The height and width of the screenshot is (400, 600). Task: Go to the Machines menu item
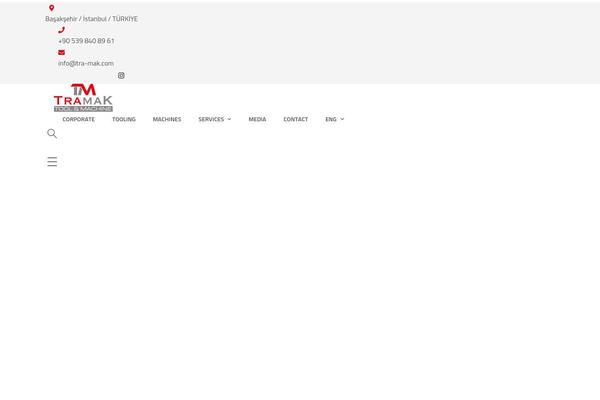click(167, 119)
